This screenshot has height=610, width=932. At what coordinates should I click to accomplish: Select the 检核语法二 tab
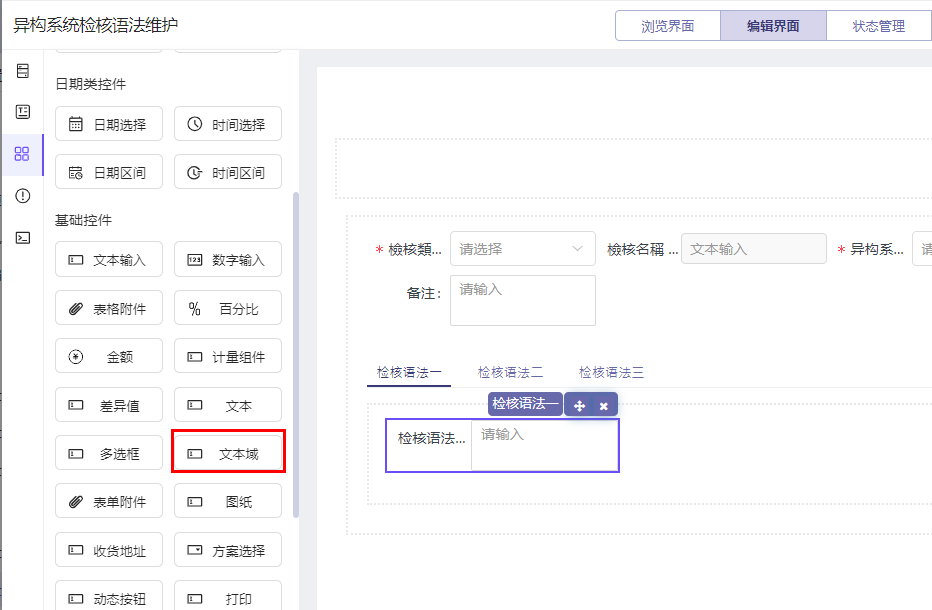click(x=511, y=372)
